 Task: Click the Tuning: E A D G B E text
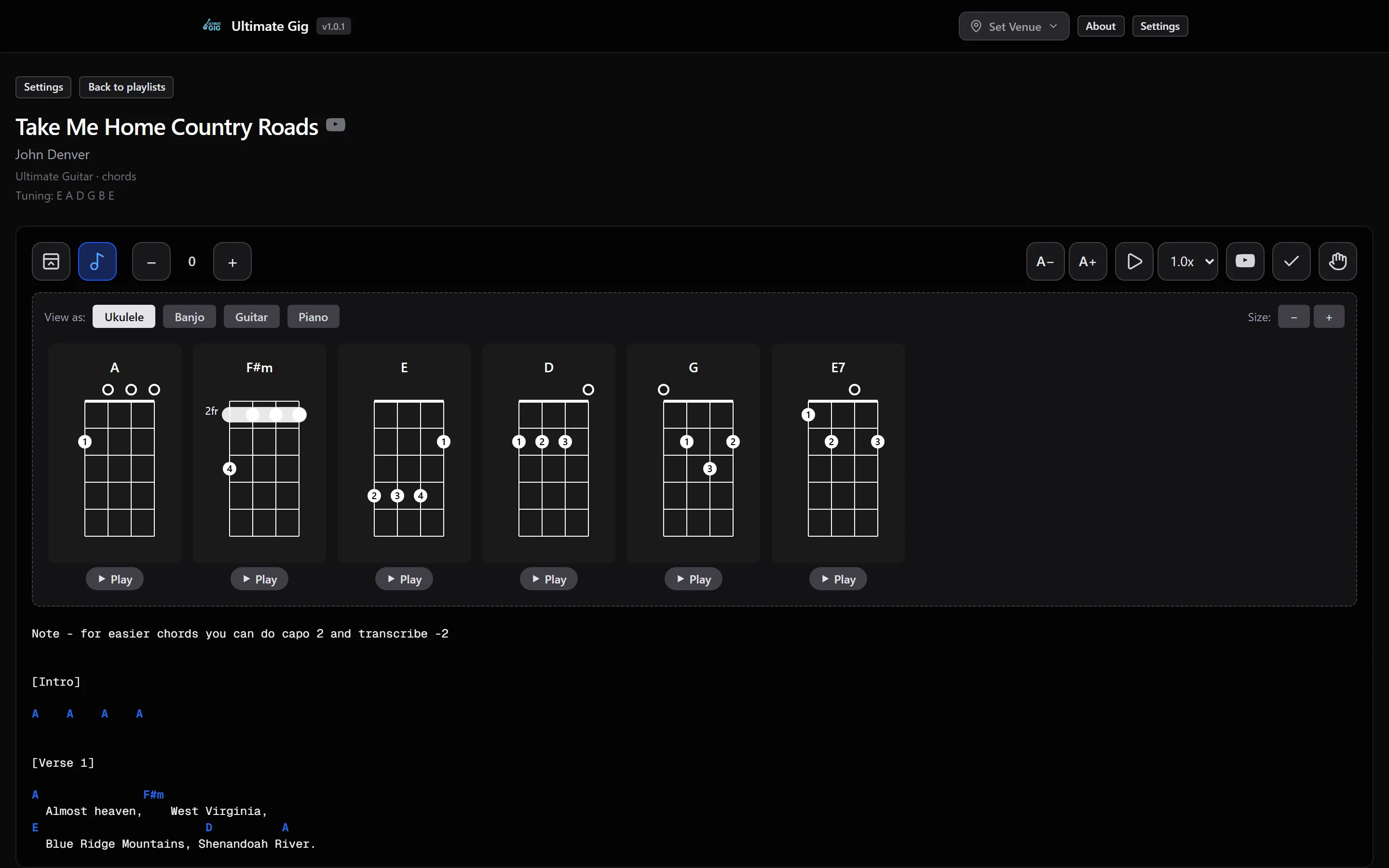(x=65, y=196)
